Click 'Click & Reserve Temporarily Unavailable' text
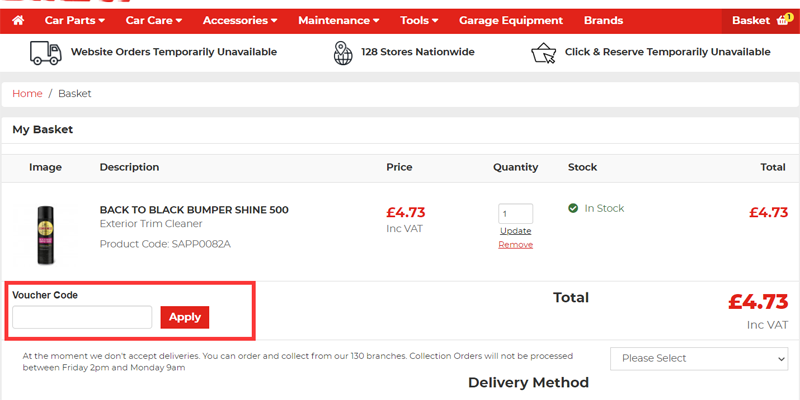Image resolution: width=800 pixels, height=400 pixels. click(667, 52)
